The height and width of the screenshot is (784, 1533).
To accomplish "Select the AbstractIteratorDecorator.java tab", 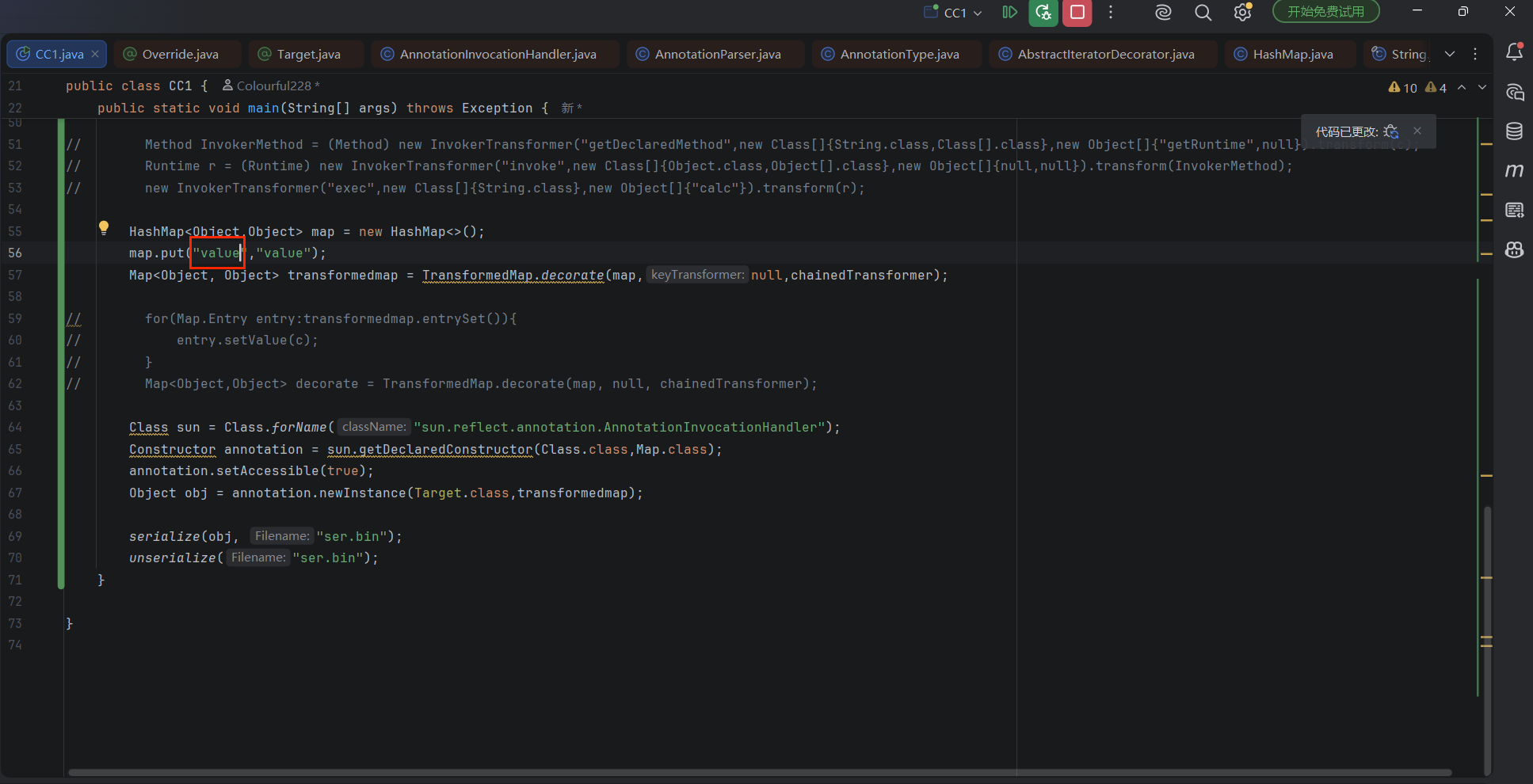I will pyautogui.click(x=1104, y=54).
